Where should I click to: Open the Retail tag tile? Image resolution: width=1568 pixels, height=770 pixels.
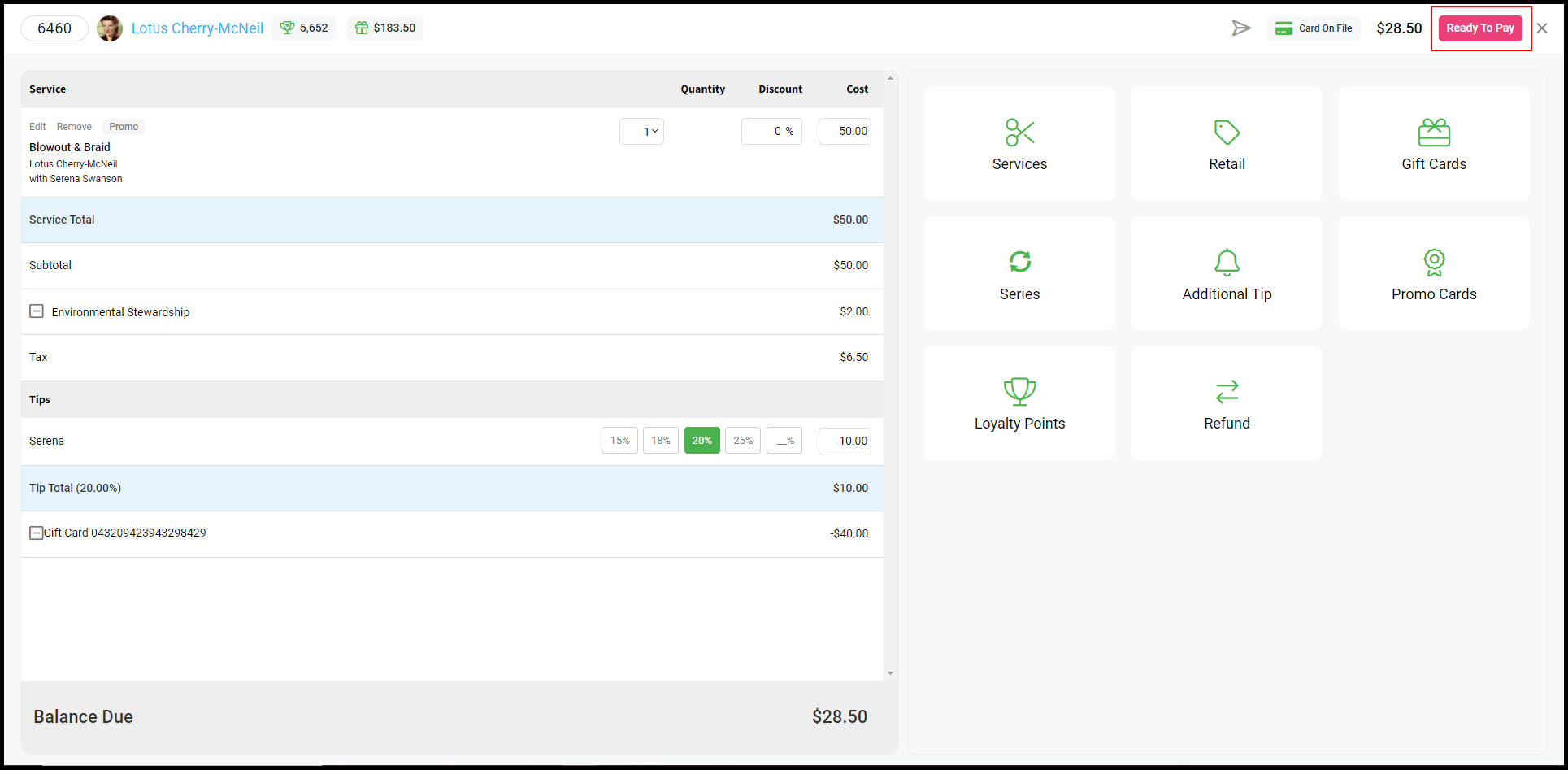click(1227, 144)
